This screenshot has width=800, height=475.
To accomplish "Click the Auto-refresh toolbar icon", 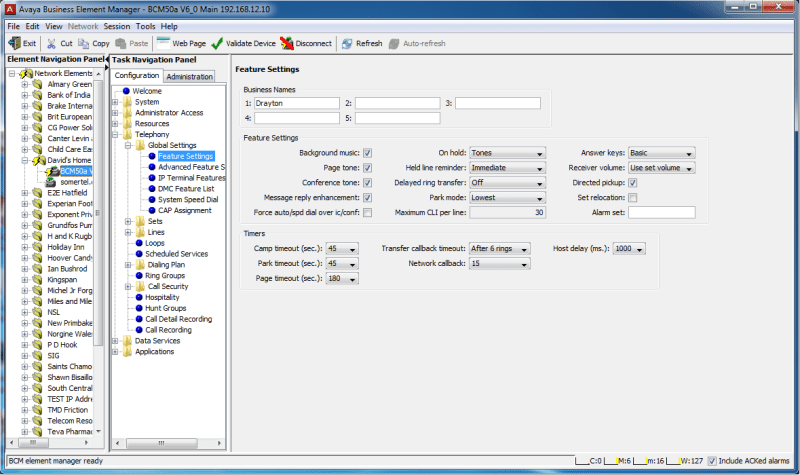I will coord(394,43).
